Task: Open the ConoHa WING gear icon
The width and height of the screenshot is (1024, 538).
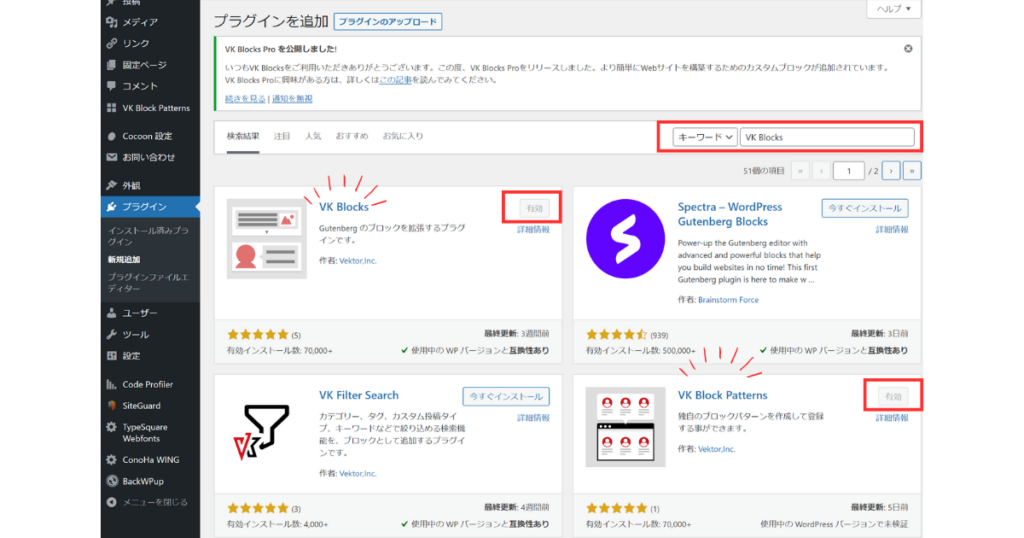Action: (112, 460)
